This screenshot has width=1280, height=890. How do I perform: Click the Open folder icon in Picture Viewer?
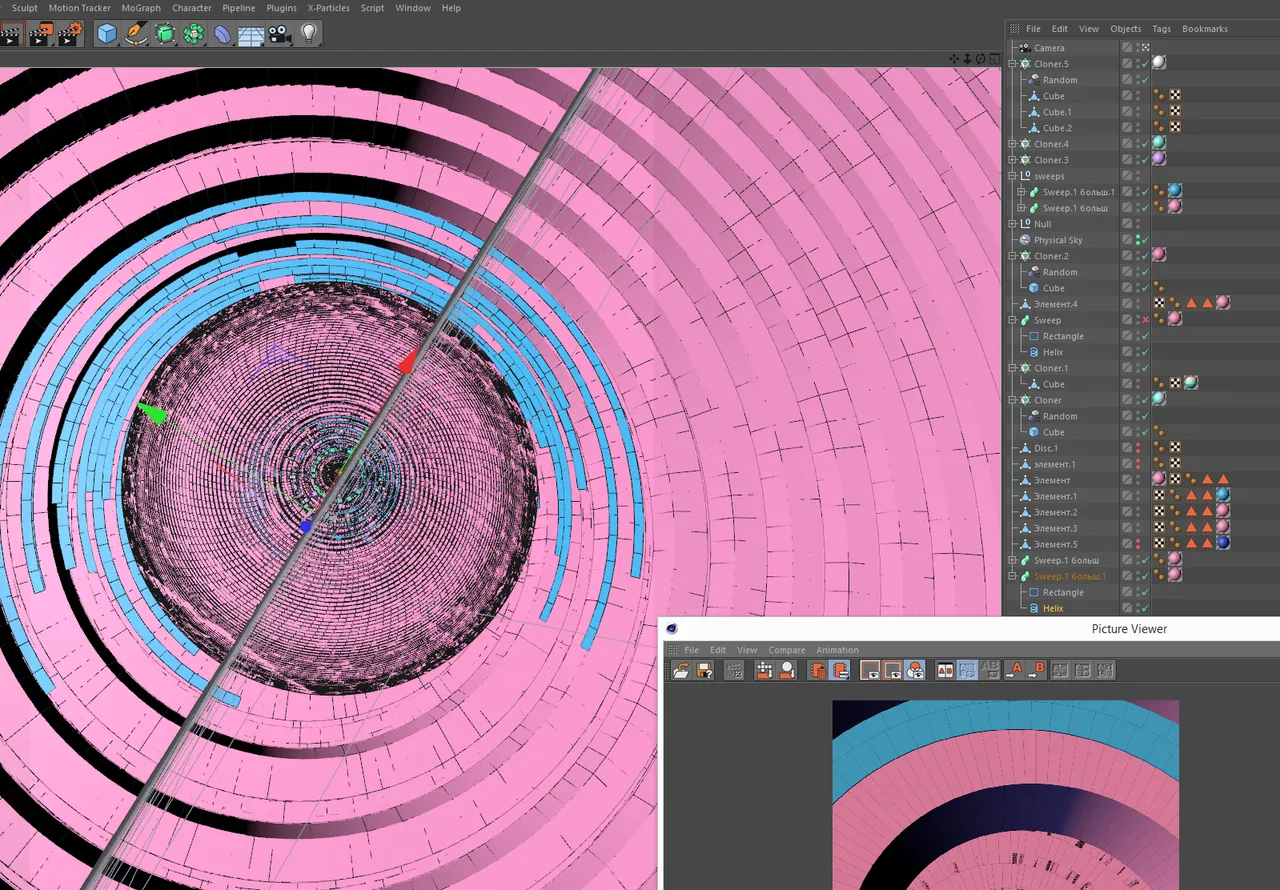[x=681, y=671]
